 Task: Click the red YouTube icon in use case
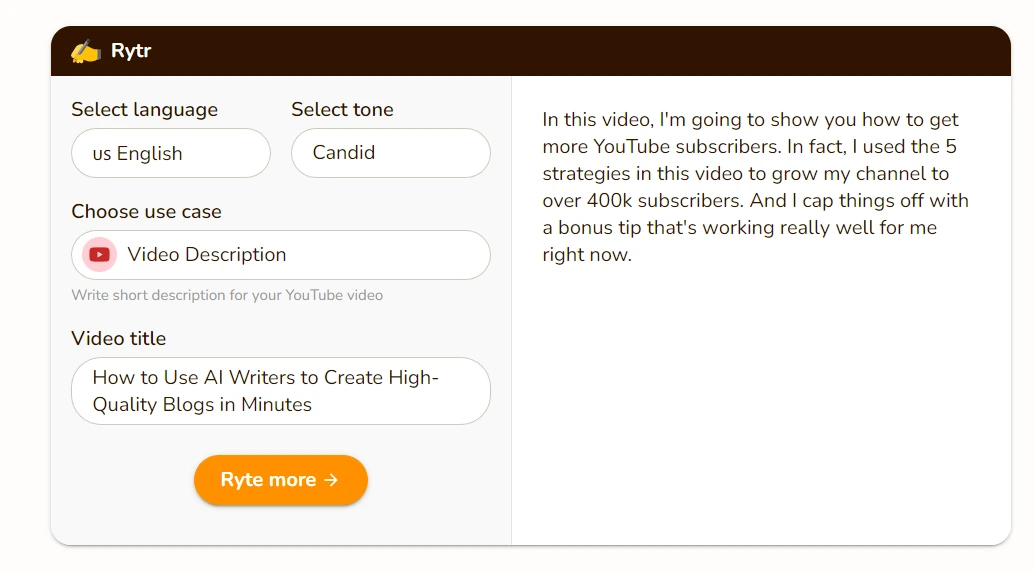(99, 255)
